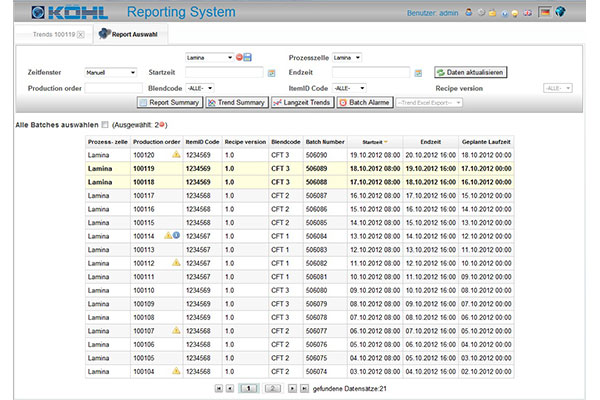Click warning icon on order 100107
This screenshot has height=400, width=600.
click(x=176, y=329)
